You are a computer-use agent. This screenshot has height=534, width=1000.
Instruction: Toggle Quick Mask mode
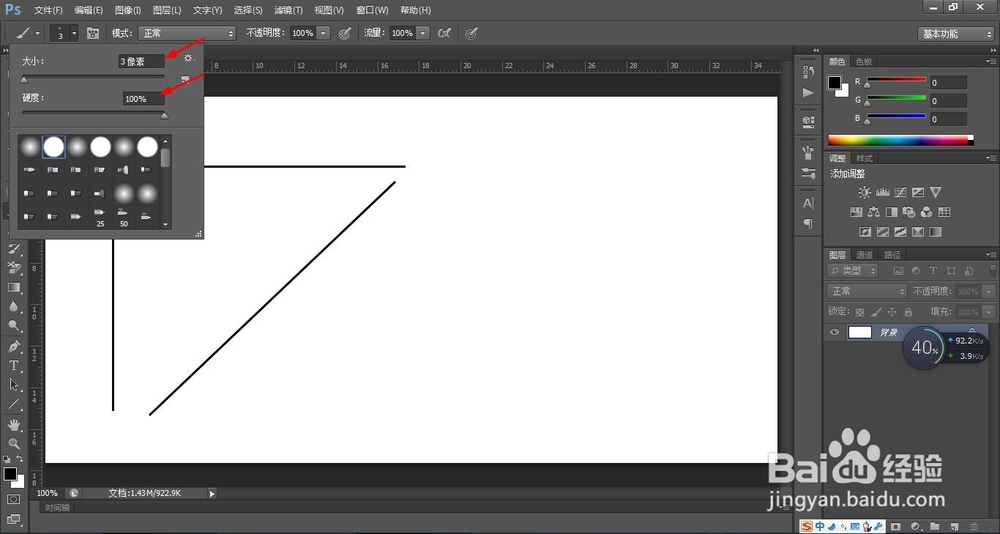coord(14,499)
